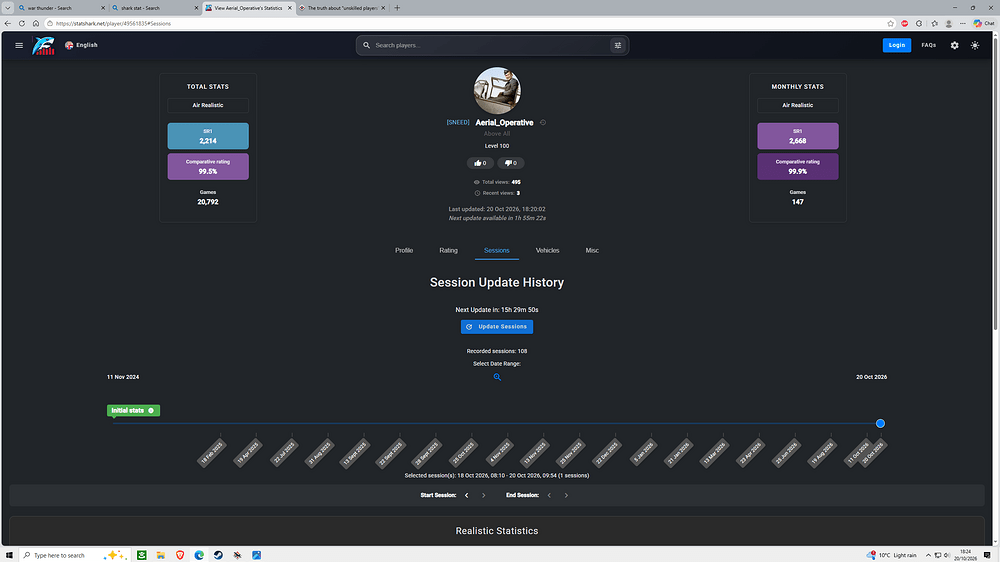Select the 22 Dec 2025 session marker
Screen dimensions: 1000x562
pos(607,454)
